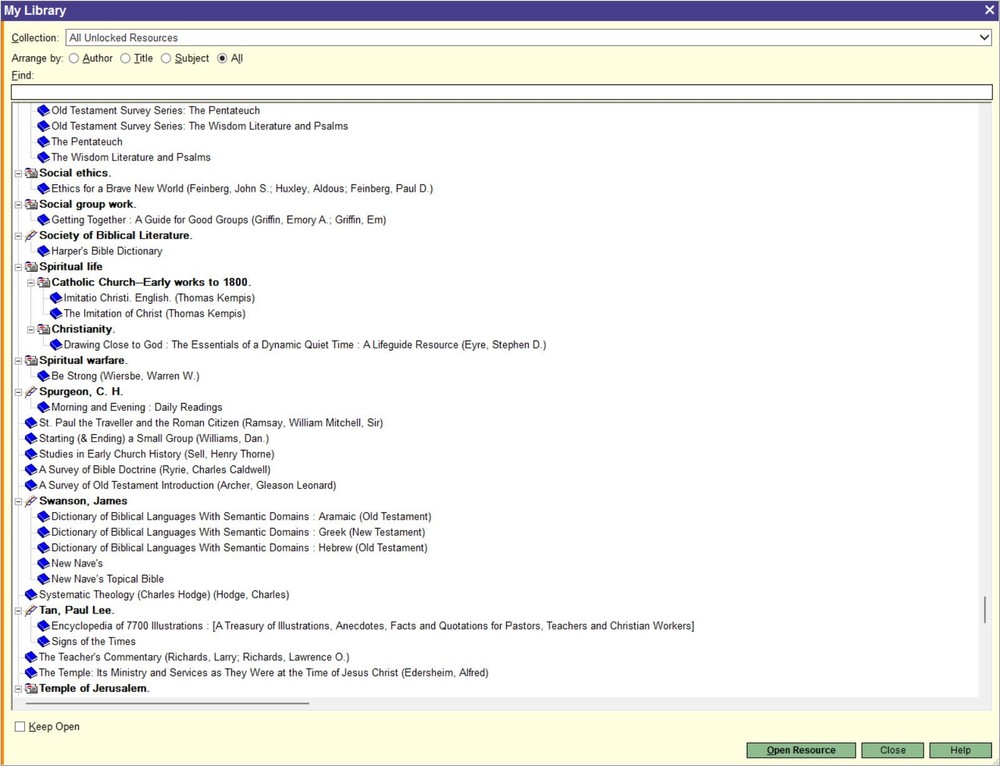This screenshot has width=1000, height=766.
Task: Select A Survey of Old Testament Introduction
Action: tap(188, 485)
